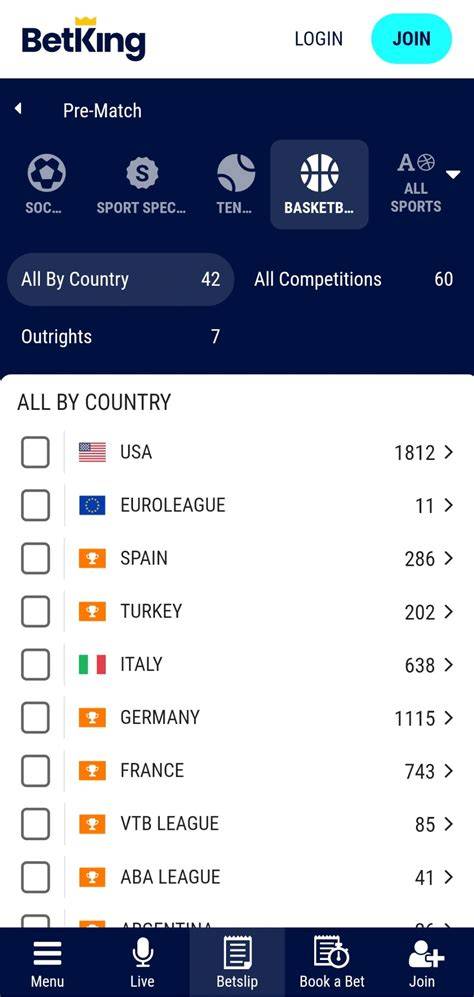474x997 pixels.
Task: Switch to All Competitions tab
Action: pyautogui.click(x=353, y=279)
